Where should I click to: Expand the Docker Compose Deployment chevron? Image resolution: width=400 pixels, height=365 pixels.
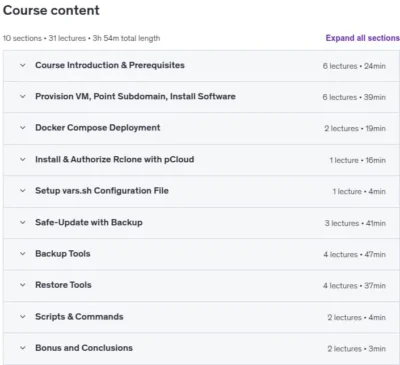click(x=23, y=128)
